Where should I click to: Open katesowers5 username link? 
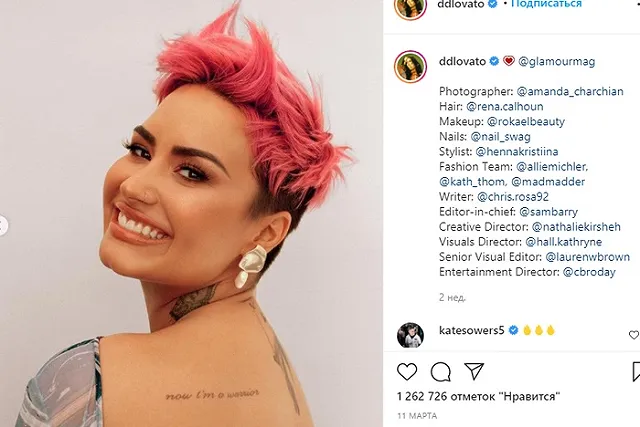(471, 330)
